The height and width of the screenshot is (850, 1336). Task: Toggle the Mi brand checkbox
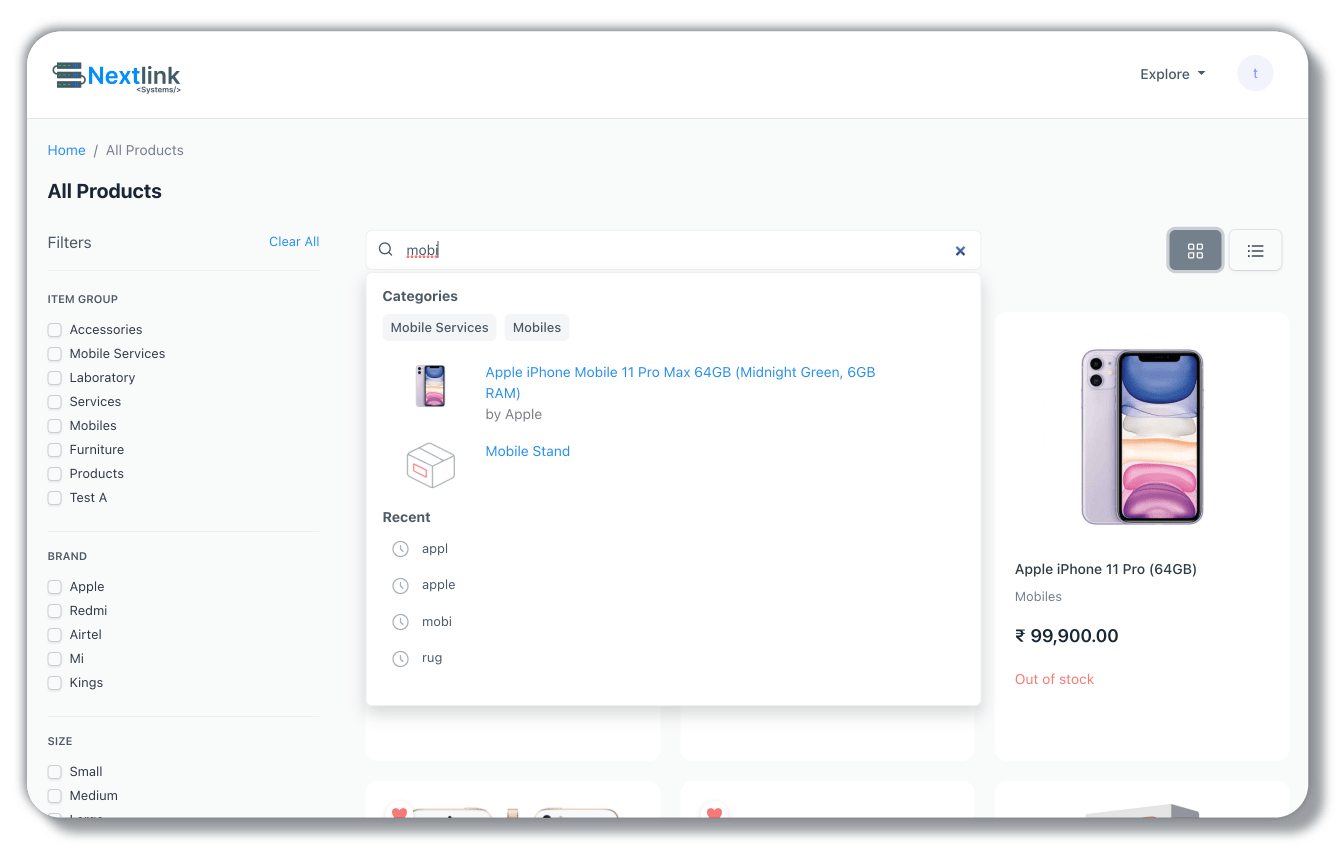click(55, 659)
